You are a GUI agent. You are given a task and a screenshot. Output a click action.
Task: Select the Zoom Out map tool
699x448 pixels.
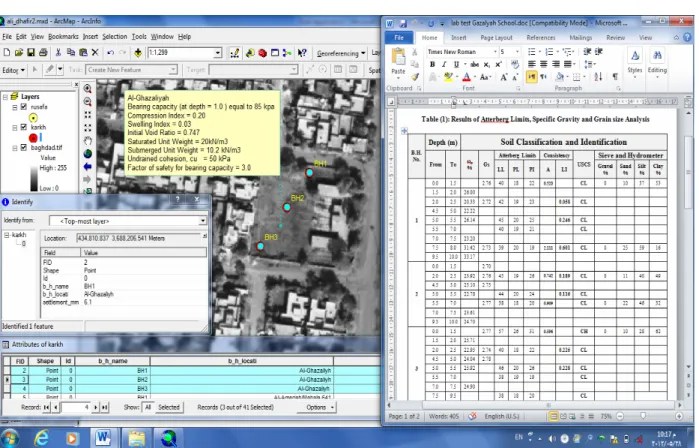click(x=87, y=102)
